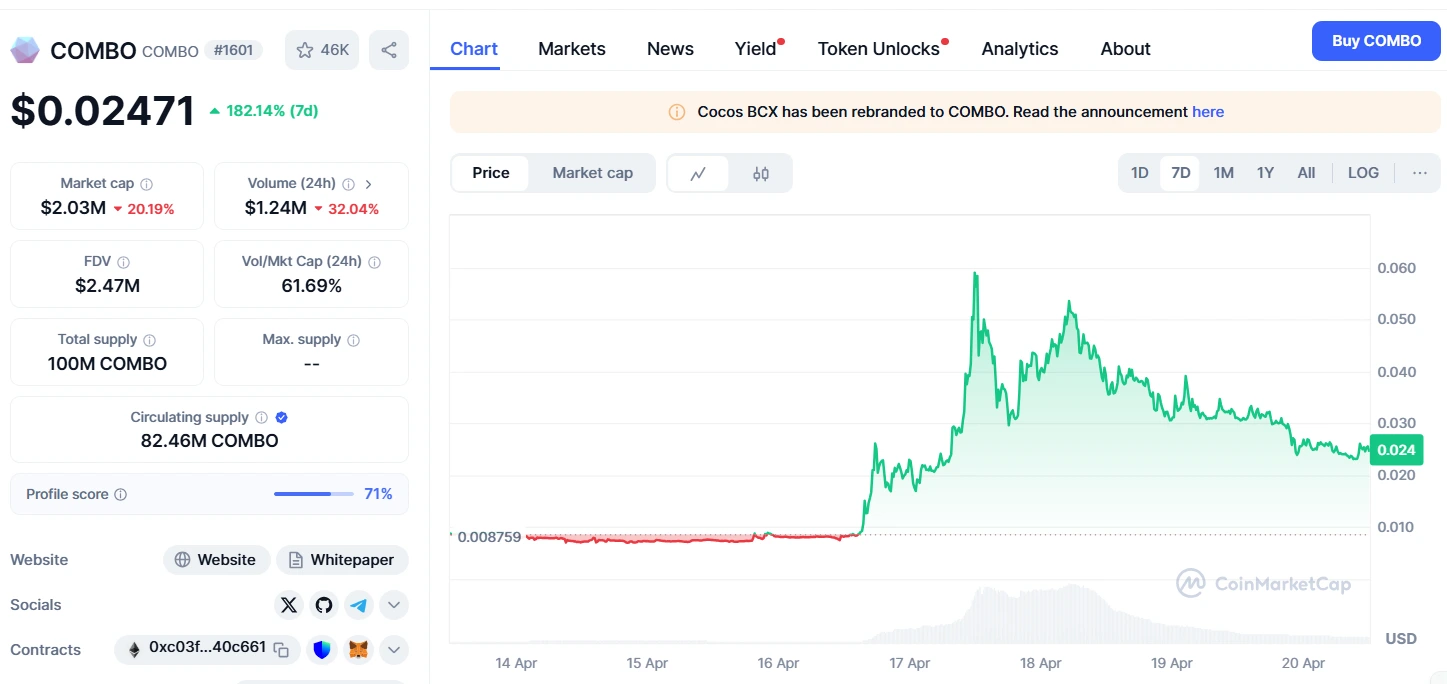Viewport: 1447px width, 684px height.
Task: Click the $2.47M FDV value
Action: tap(107, 286)
